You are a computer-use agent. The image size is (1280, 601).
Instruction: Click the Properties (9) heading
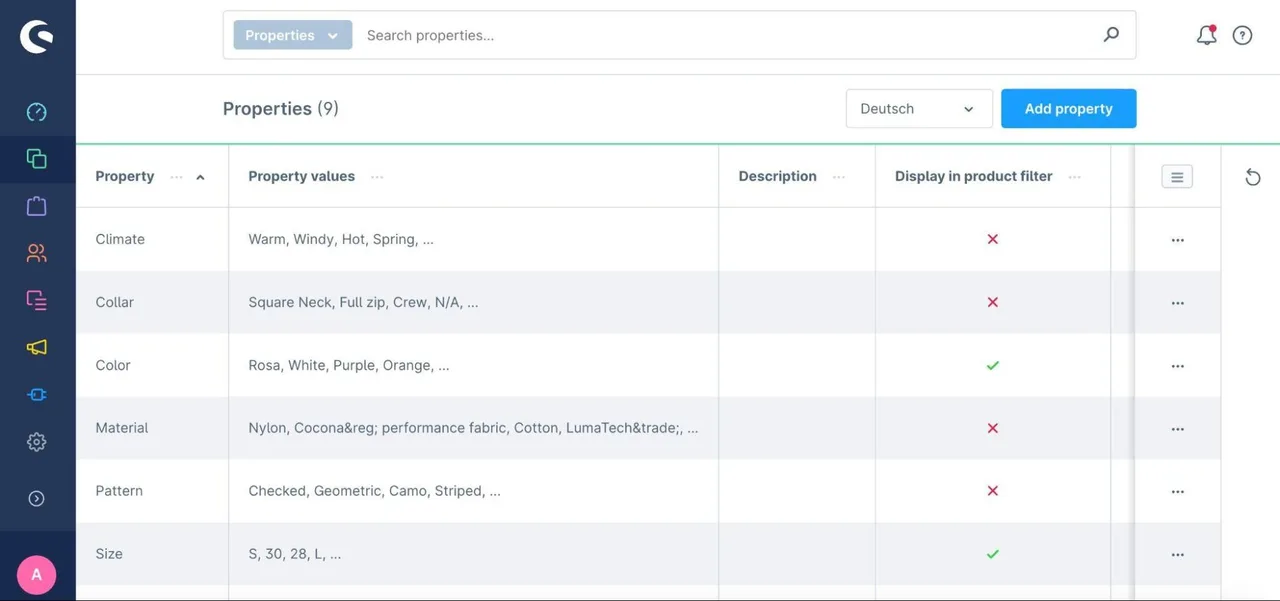pyautogui.click(x=281, y=109)
